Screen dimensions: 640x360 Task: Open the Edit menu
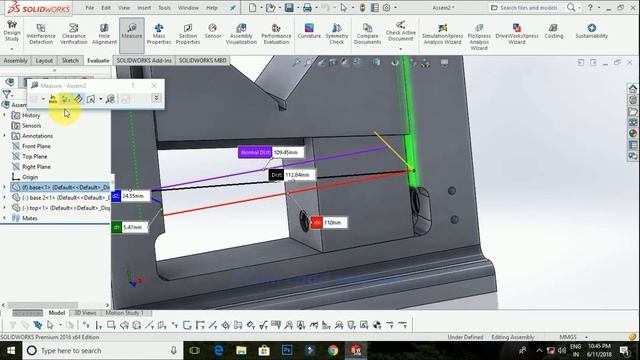point(106,8)
